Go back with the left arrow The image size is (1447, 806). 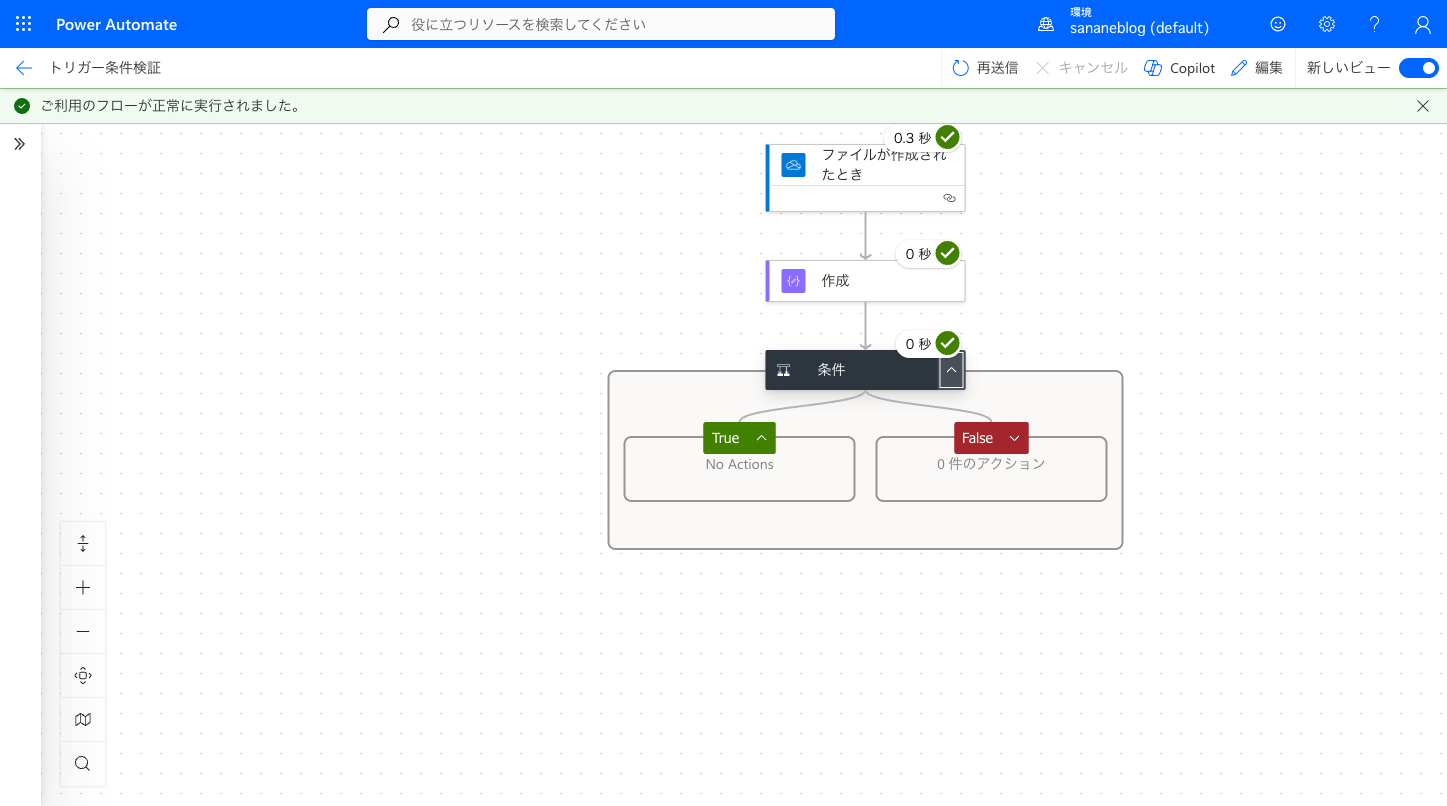24,68
